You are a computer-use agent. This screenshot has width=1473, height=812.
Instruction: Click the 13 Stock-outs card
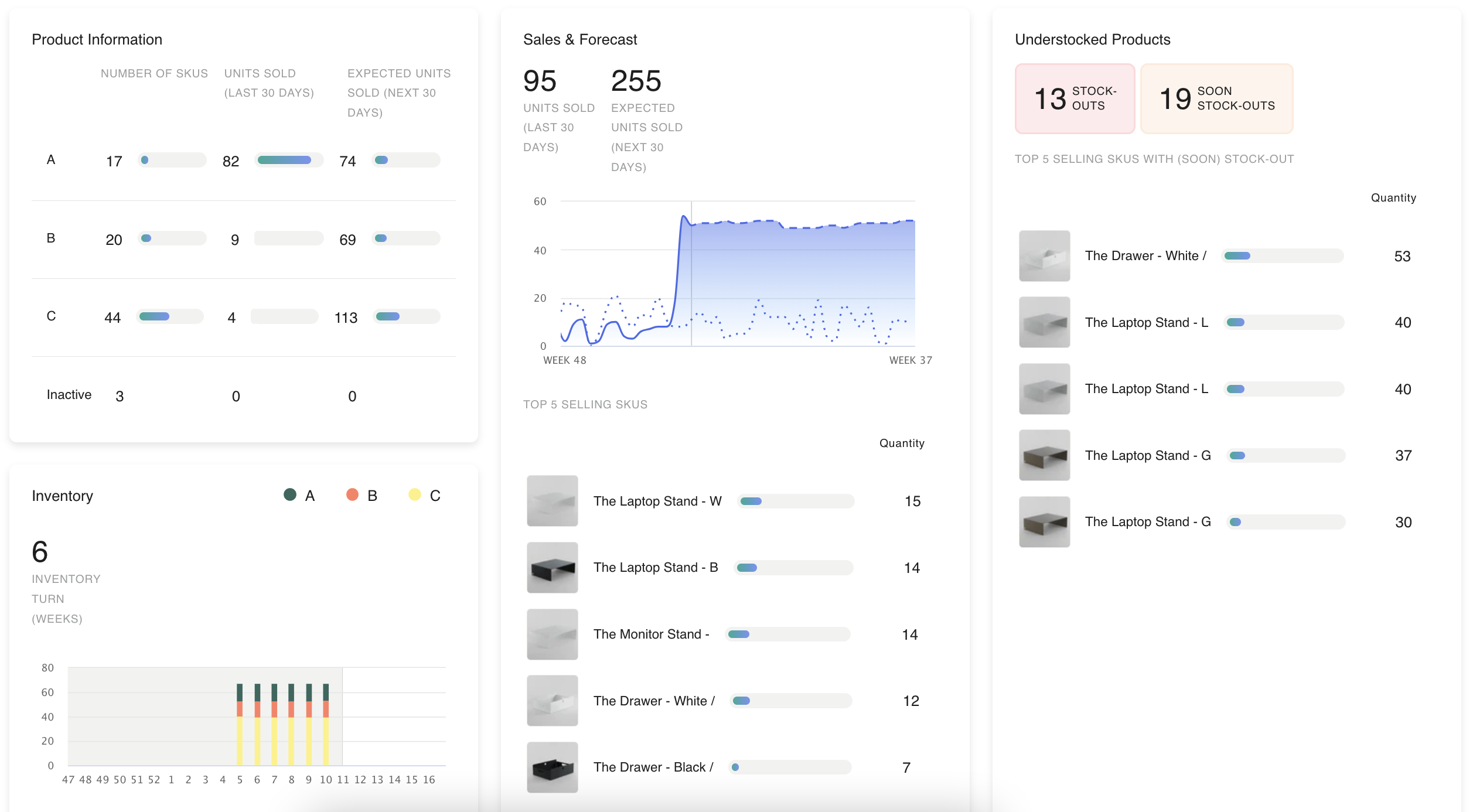[1075, 98]
